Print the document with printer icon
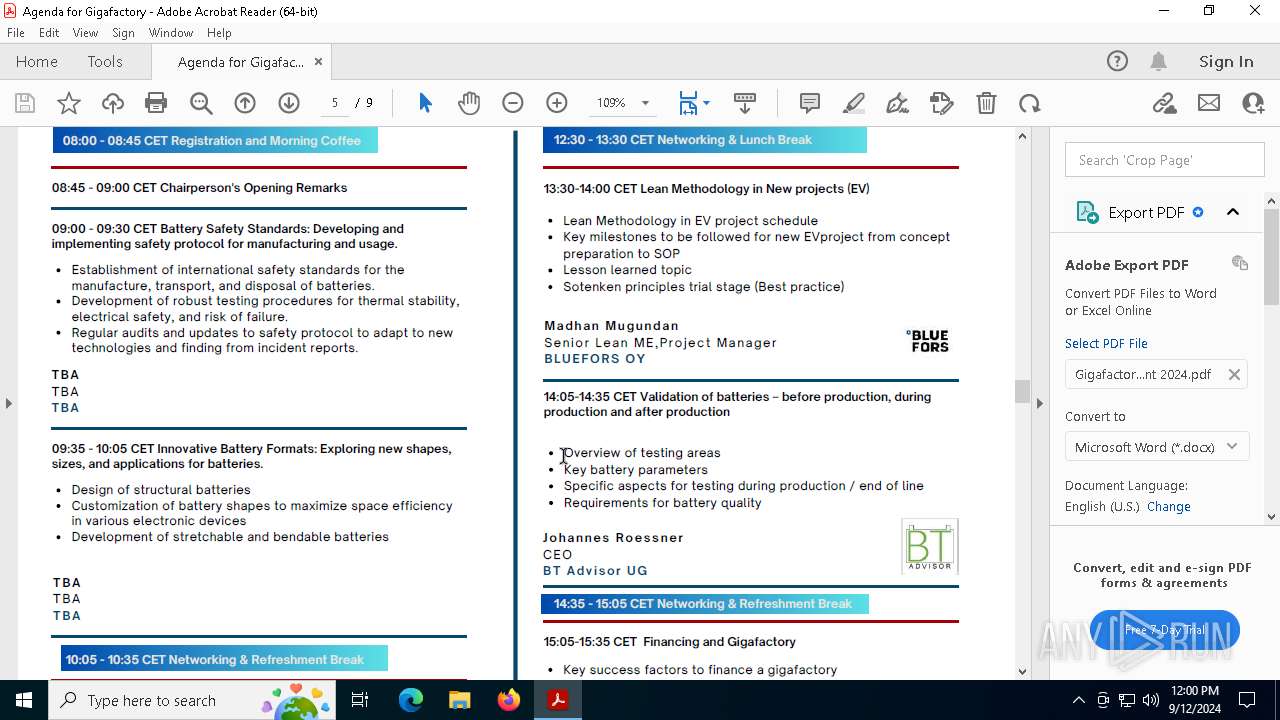This screenshot has width=1280, height=720. tap(156, 103)
